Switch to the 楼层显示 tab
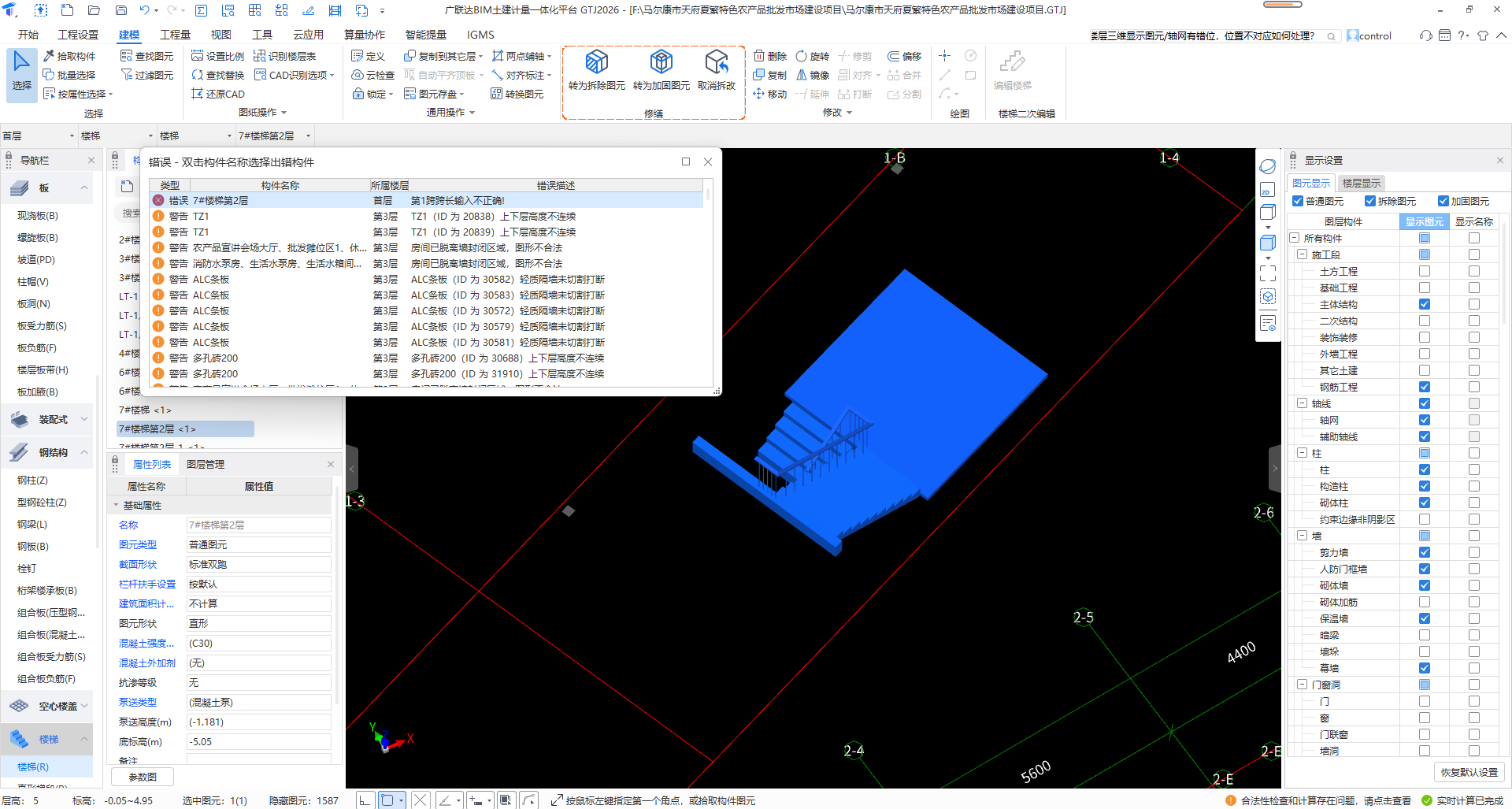The height and width of the screenshot is (809, 1512). point(1361,183)
